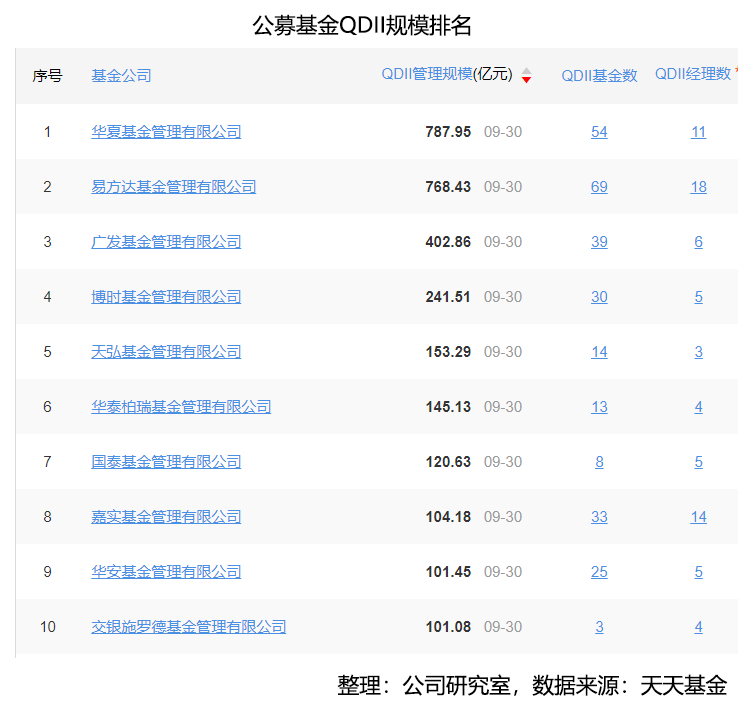The width and height of the screenshot is (752, 712).
Task: Click the QDII经理数 column header
Action: (693, 74)
